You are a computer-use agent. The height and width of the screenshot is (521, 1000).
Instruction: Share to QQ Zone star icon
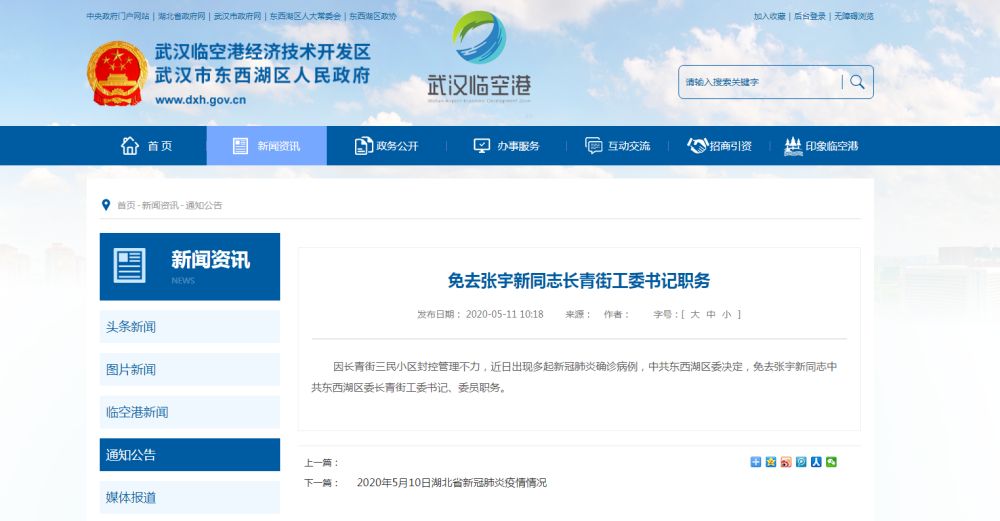click(x=771, y=462)
